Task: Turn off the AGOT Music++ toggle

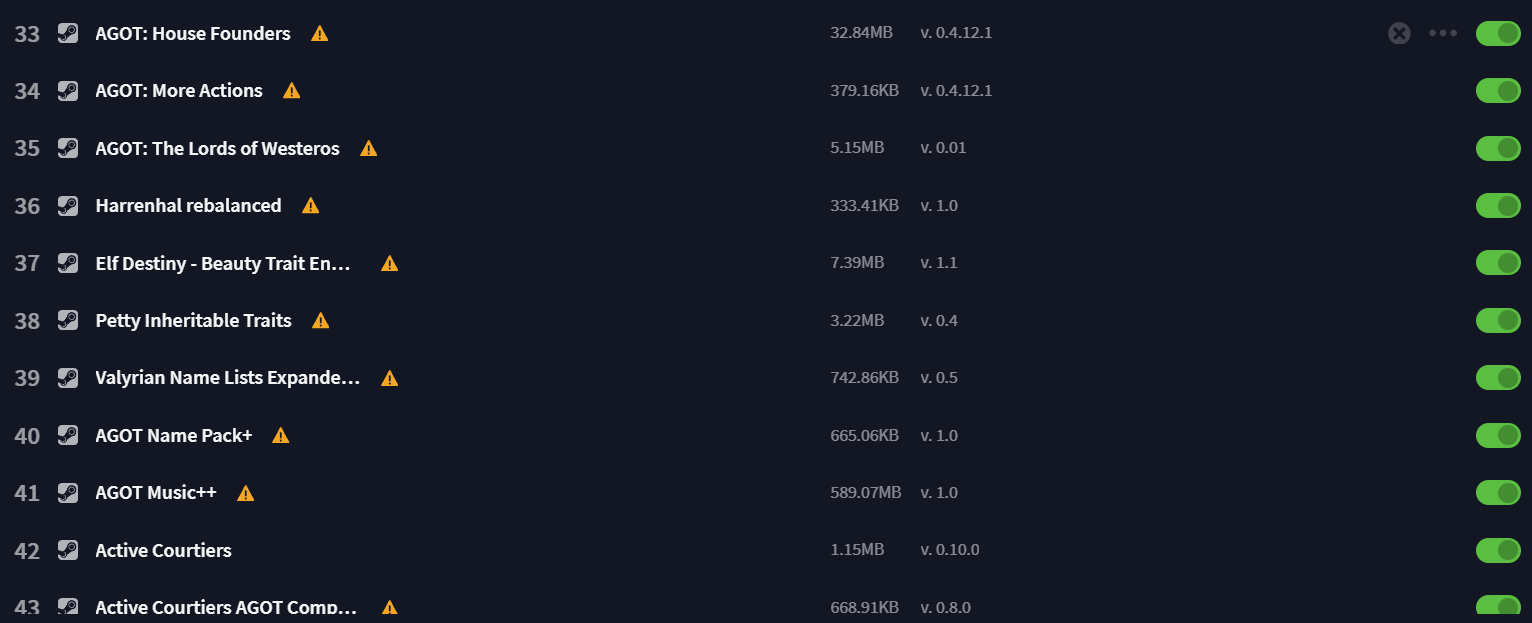Action: [x=1498, y=493]
